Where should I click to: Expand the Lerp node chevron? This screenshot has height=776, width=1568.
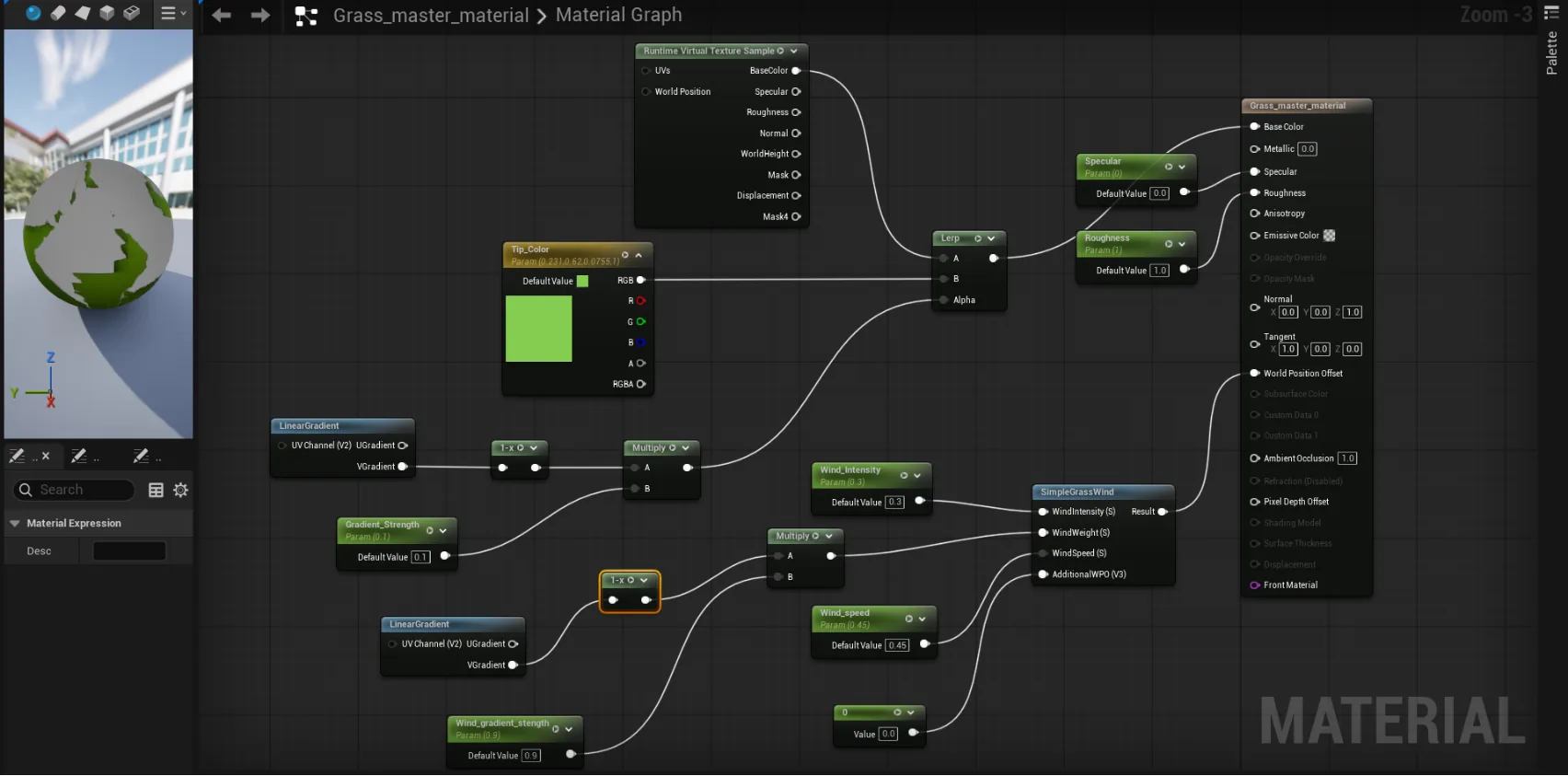click(991, 238)
